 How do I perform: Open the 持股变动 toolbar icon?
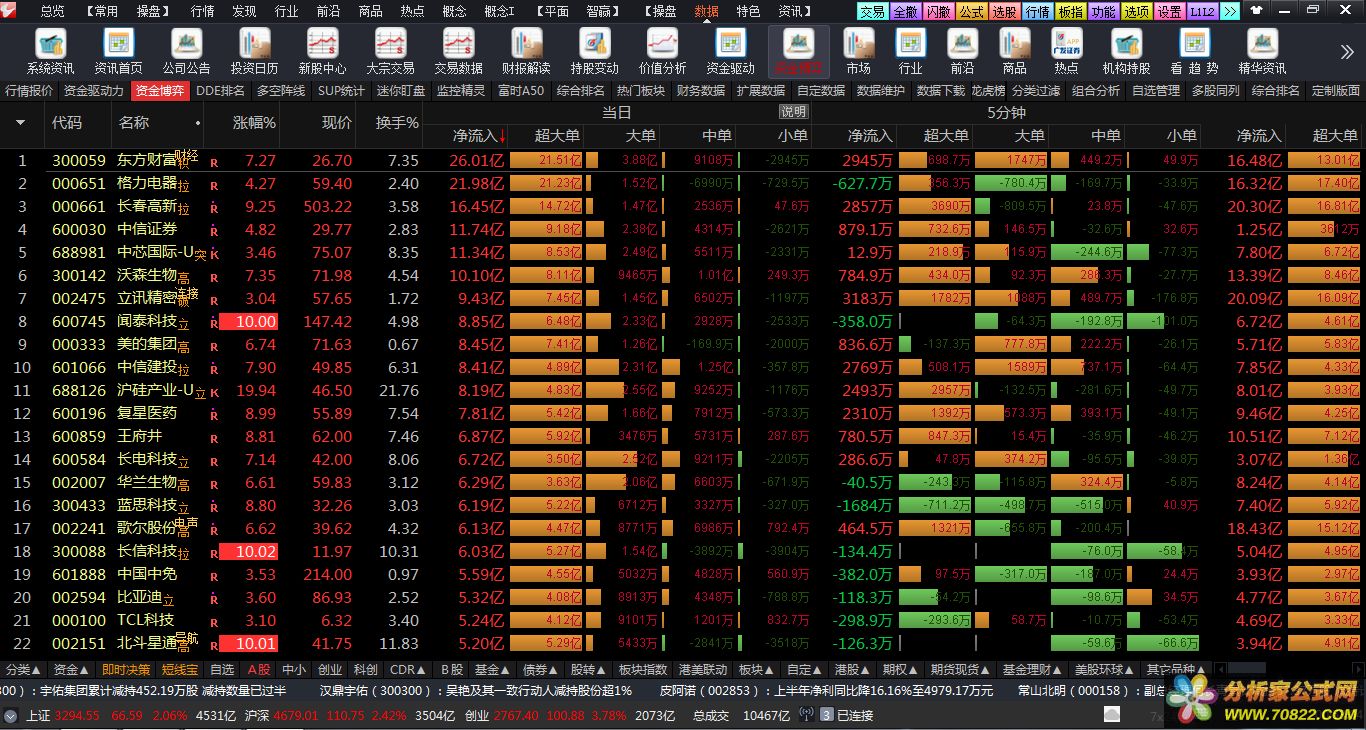click(x=595, y=51)
